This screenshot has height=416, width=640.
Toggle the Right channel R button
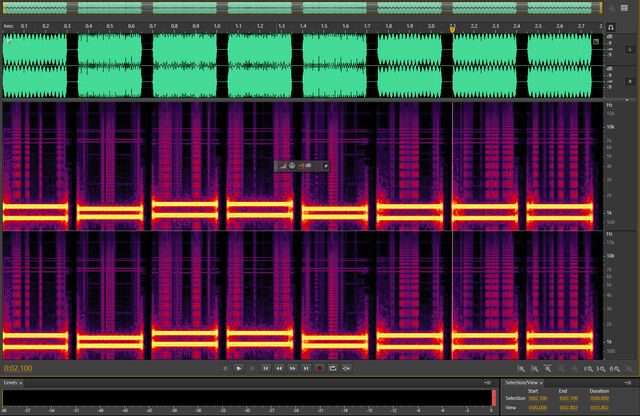click(x=630, y=82)
